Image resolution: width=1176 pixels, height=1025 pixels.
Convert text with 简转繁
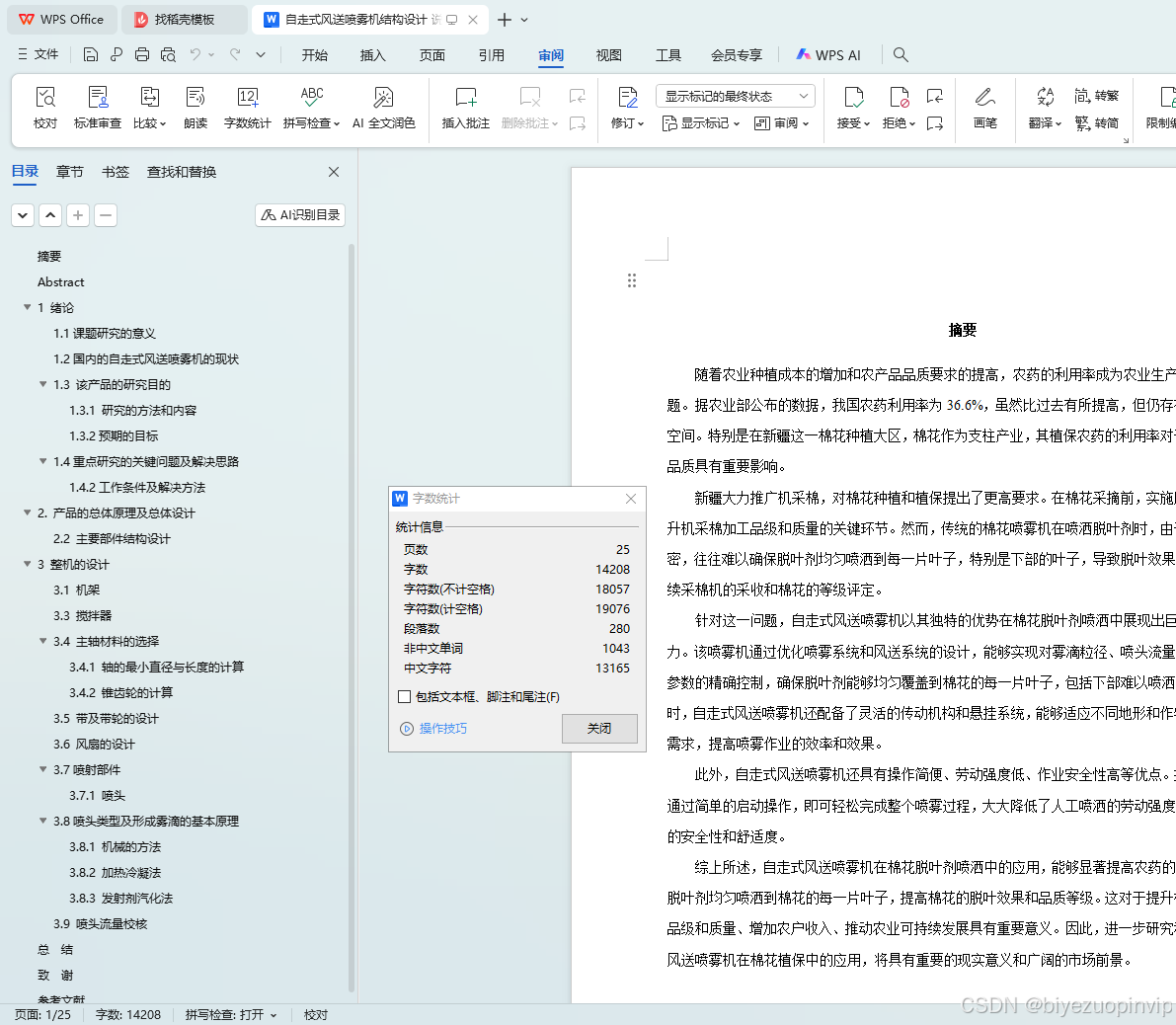[1096, 96]
